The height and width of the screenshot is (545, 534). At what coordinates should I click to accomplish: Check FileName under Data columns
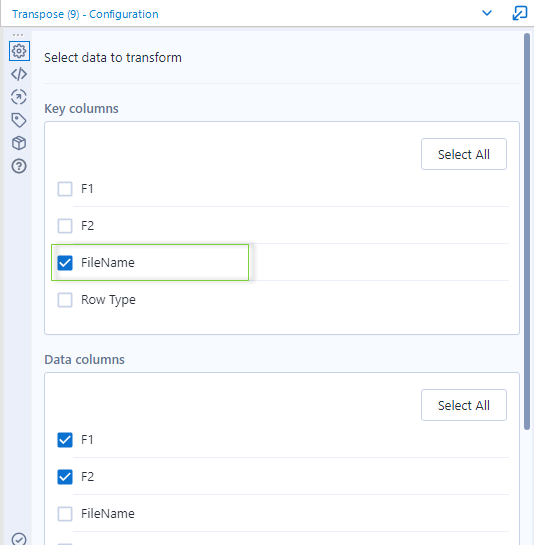pyautogui.click(x=65, y=514)
